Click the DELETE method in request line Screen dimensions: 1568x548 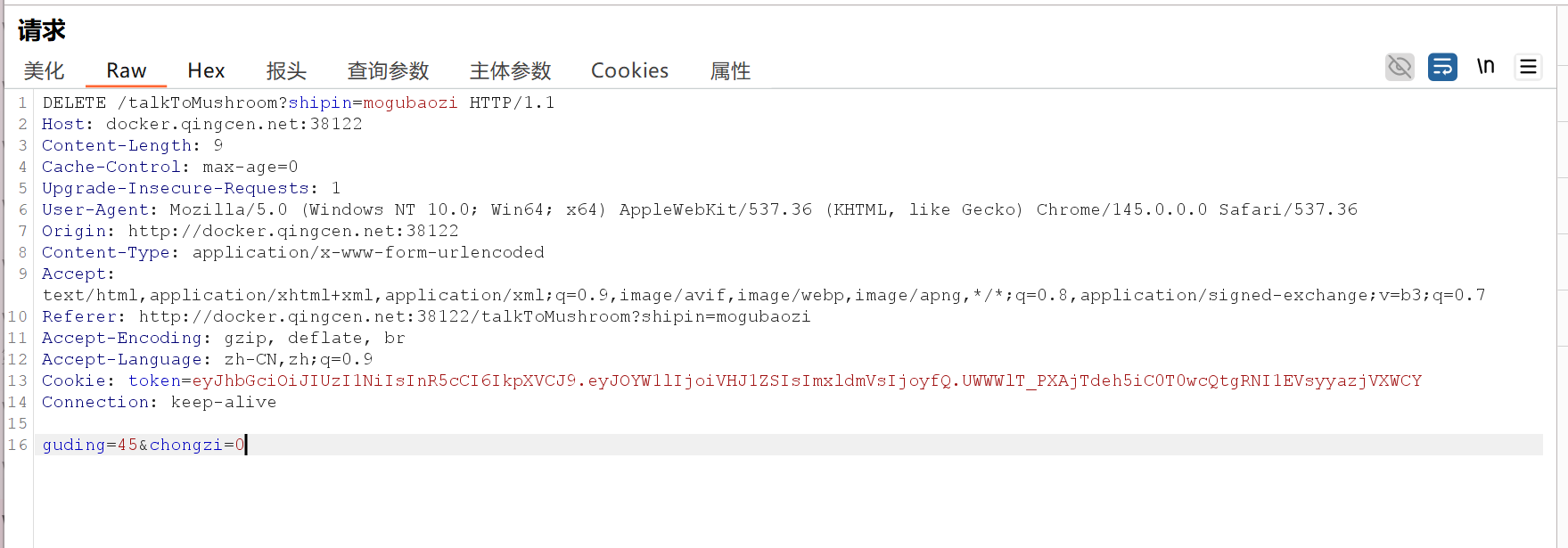pos(74,102)
